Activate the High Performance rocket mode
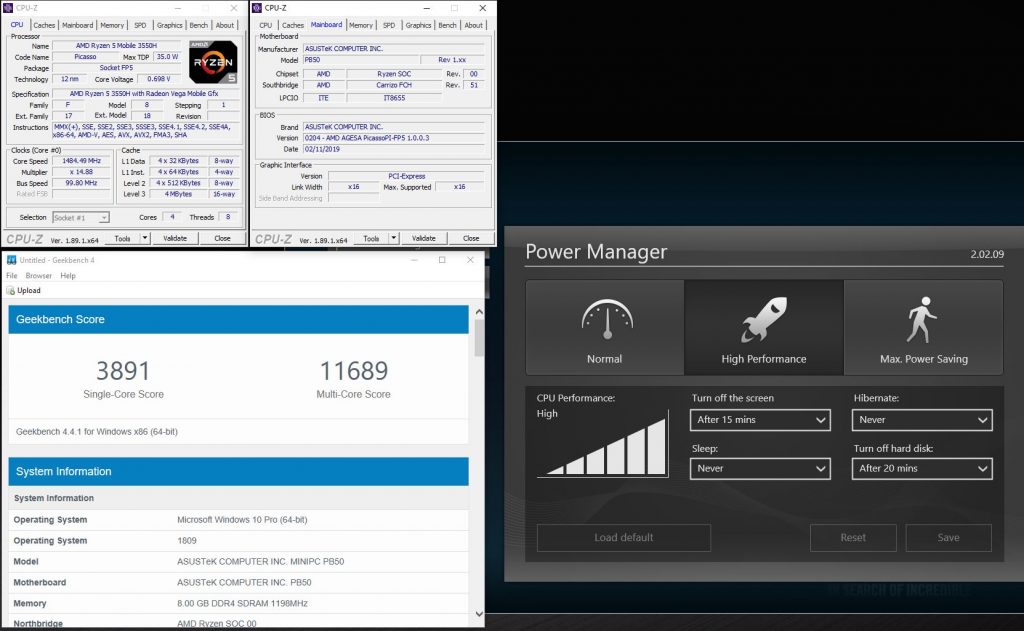Screen dimensions: 1024x631 click(763, 328)
